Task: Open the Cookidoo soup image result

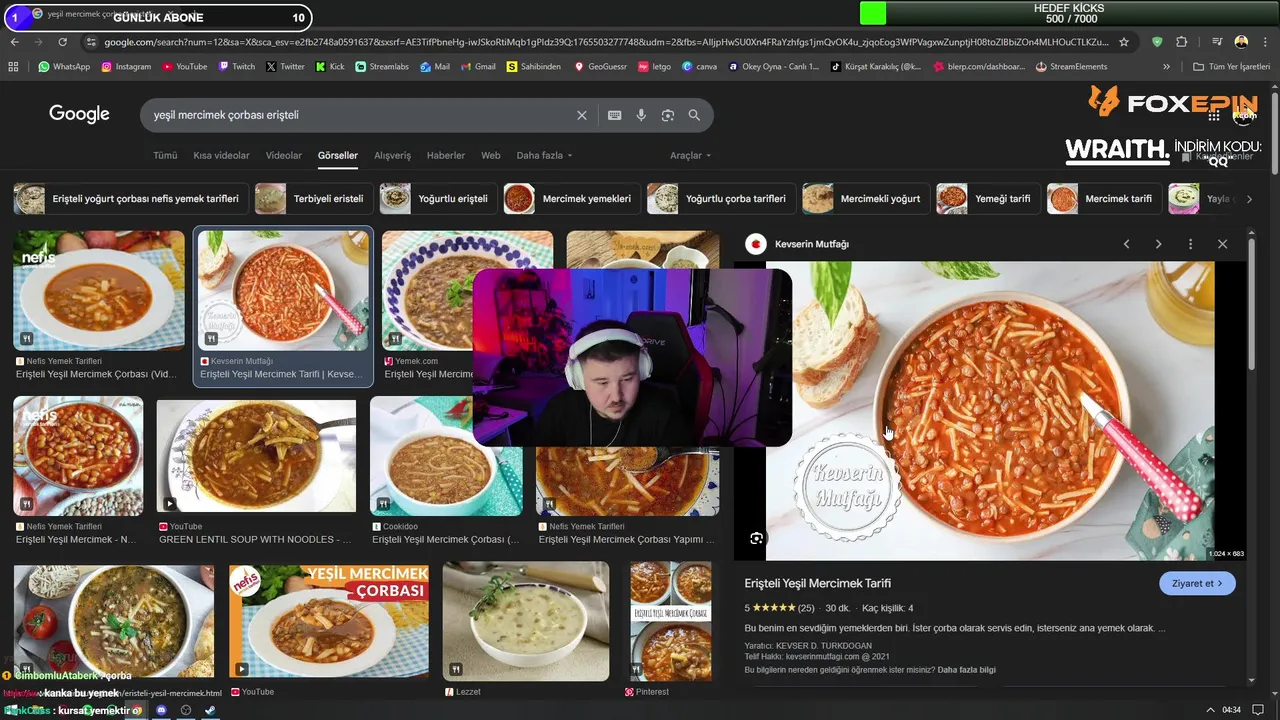Action: point(446,456)
